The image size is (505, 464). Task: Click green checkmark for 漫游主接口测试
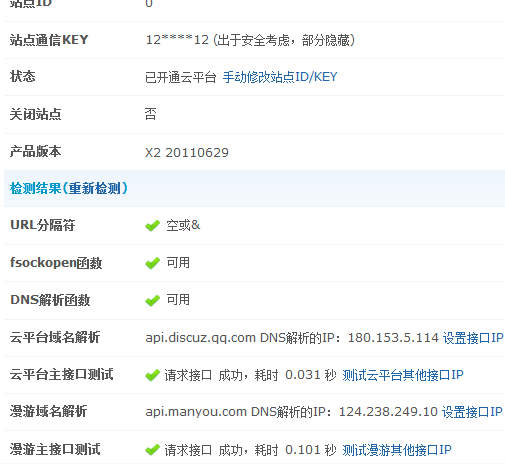(x=153, y=450)
